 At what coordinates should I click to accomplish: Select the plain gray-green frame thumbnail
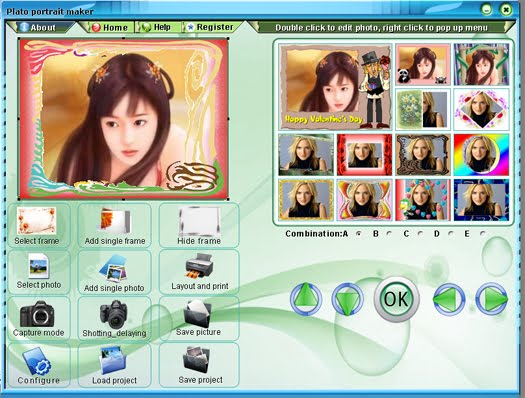pyautogui.click(x=306, y=155)
